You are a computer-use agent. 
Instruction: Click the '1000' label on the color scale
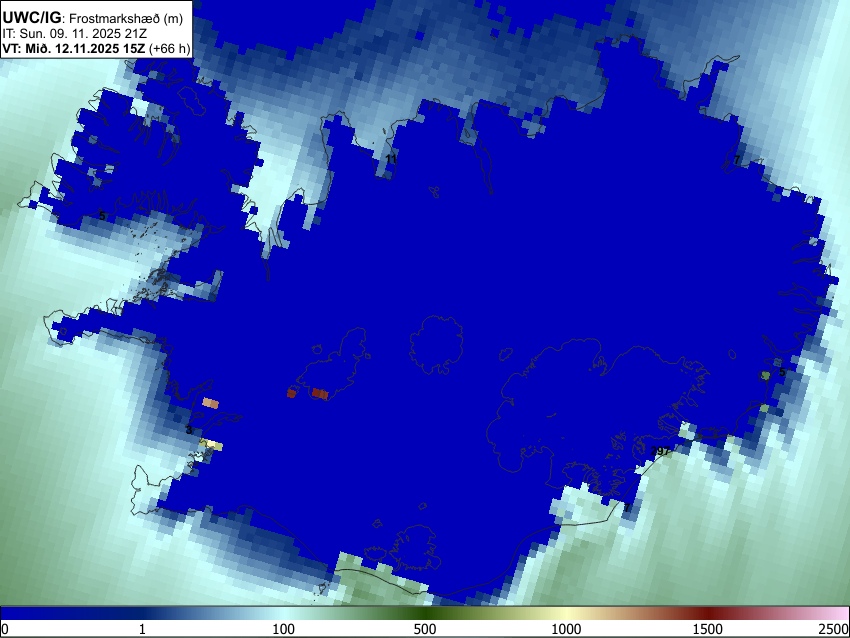566,629
